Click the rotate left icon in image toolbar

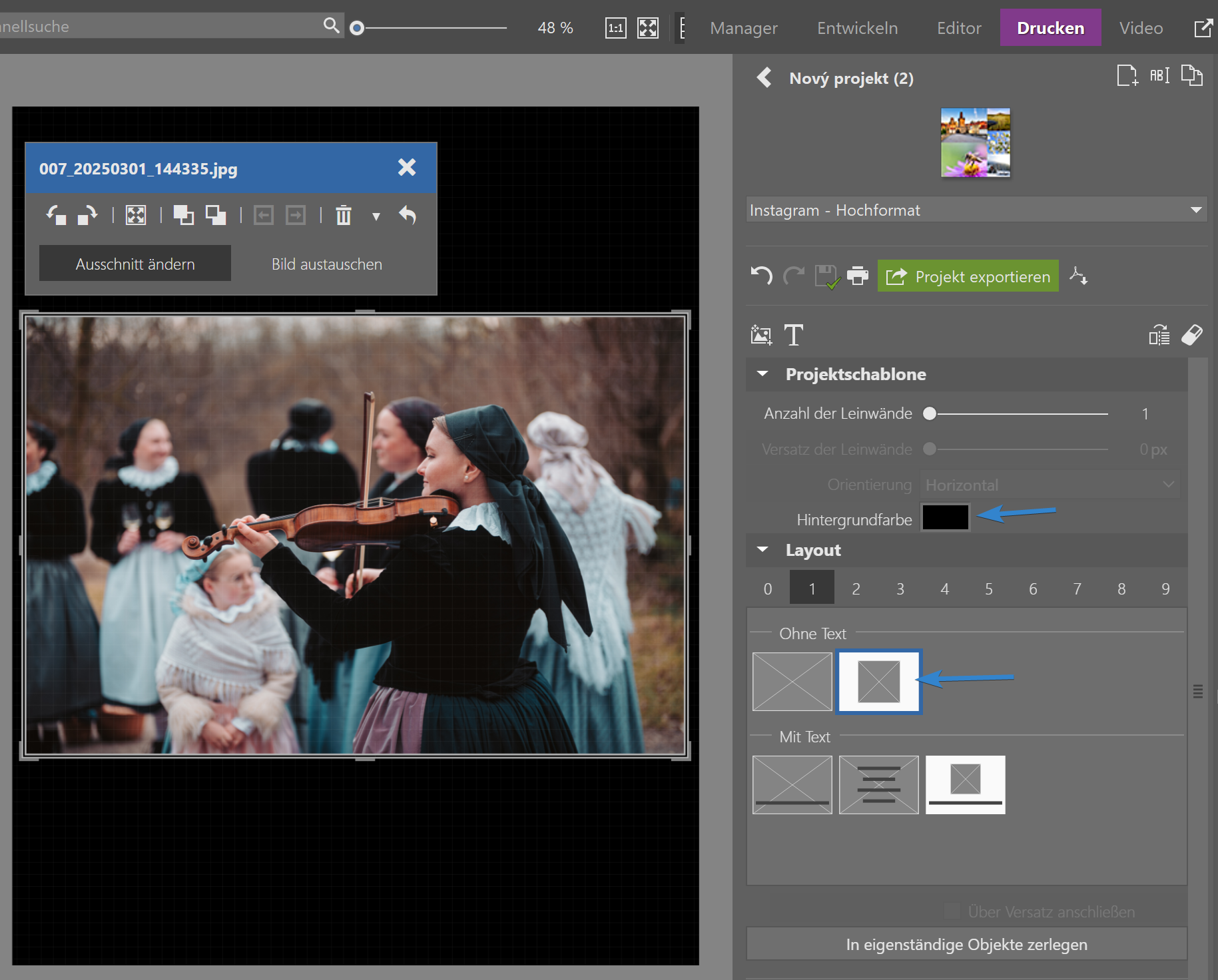pos(56,215)
